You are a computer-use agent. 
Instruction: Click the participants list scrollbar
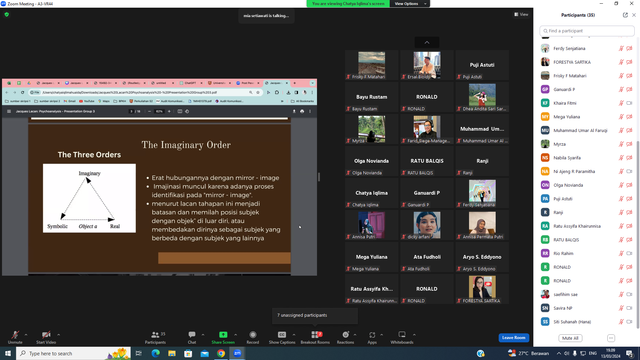(x=638, y=235)
